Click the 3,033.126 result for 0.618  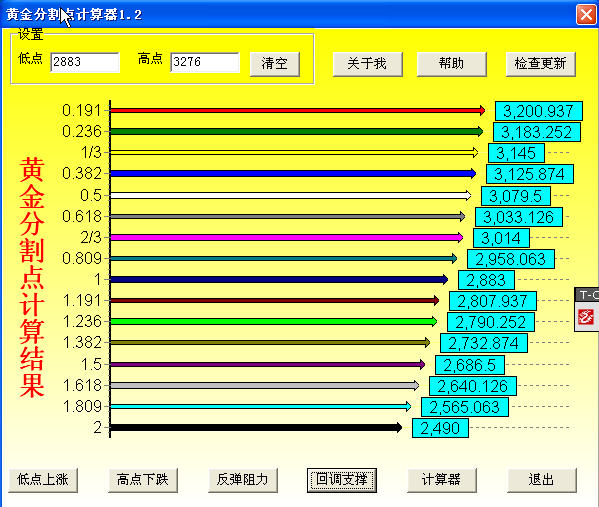coord(519,217)
